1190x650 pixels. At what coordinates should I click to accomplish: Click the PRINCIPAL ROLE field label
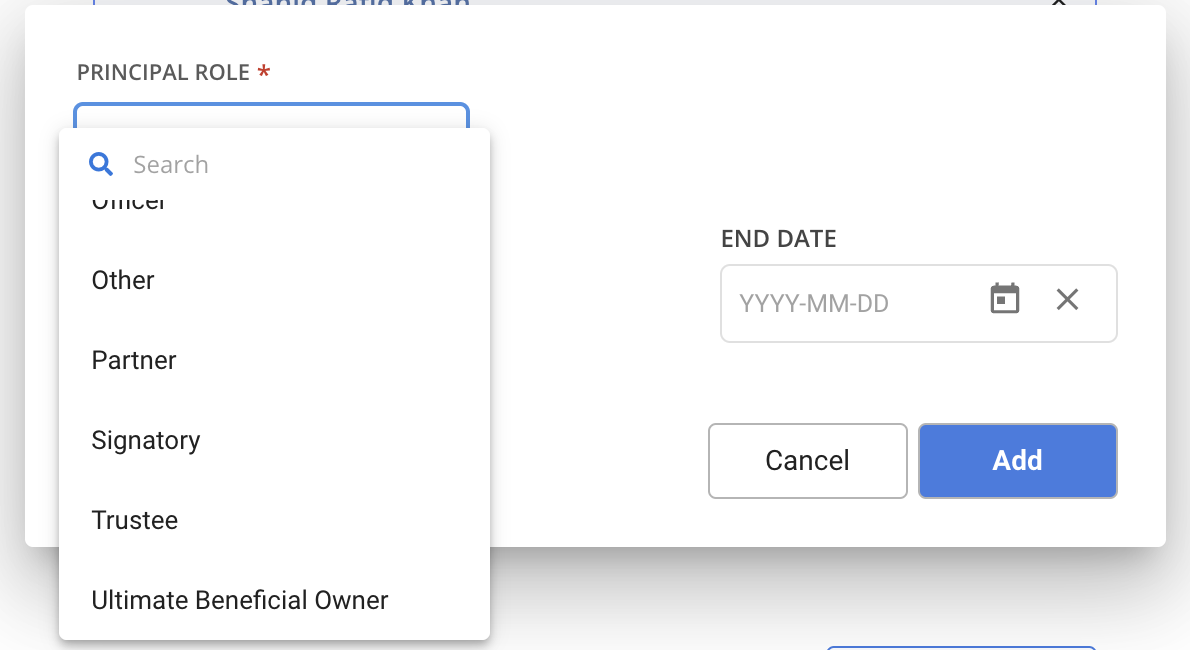(x=163, y=73)
